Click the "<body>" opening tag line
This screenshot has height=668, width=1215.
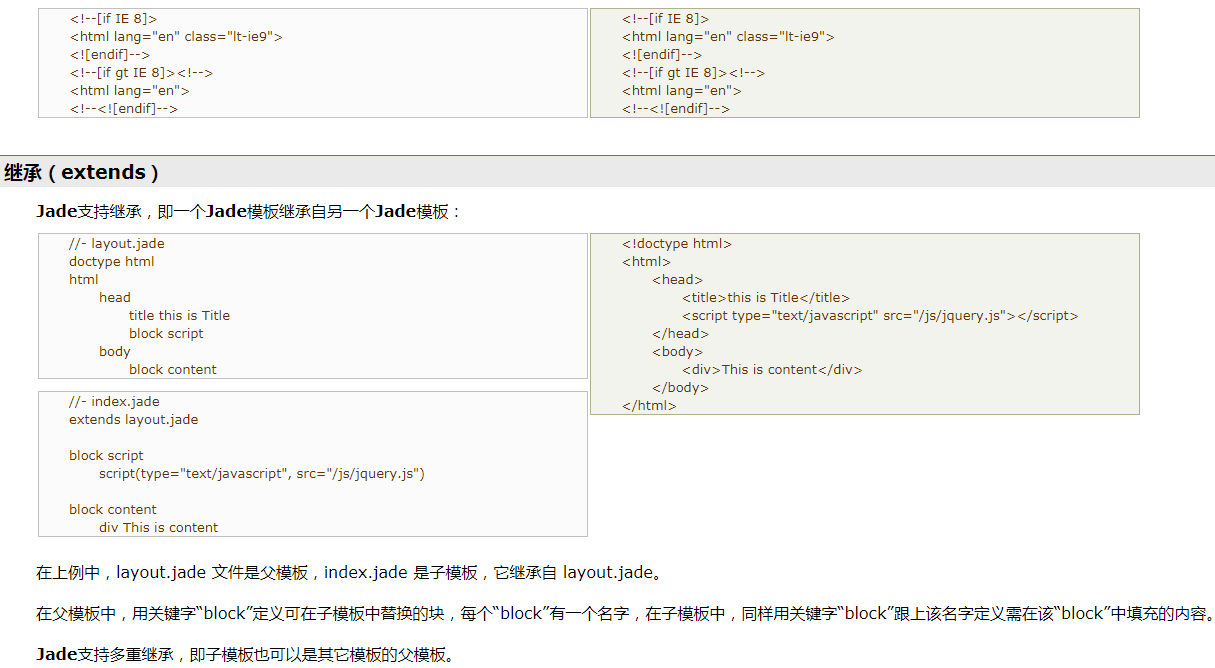click(x=677, y=351)
